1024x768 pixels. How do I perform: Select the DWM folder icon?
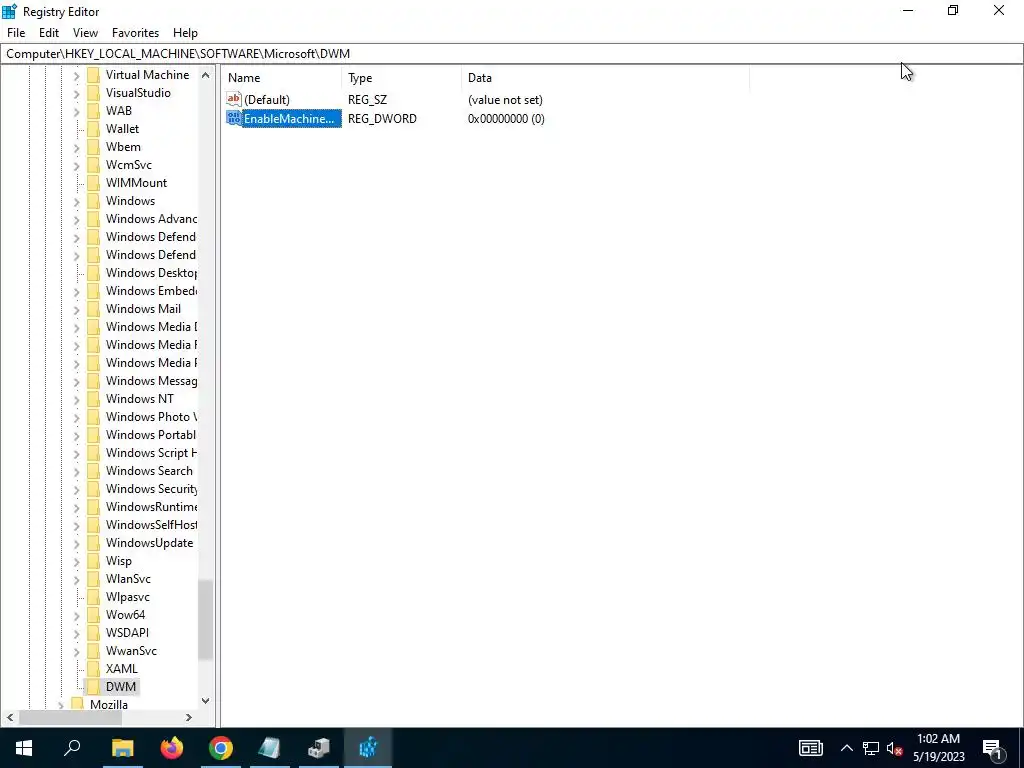click(x=93, y=687)
